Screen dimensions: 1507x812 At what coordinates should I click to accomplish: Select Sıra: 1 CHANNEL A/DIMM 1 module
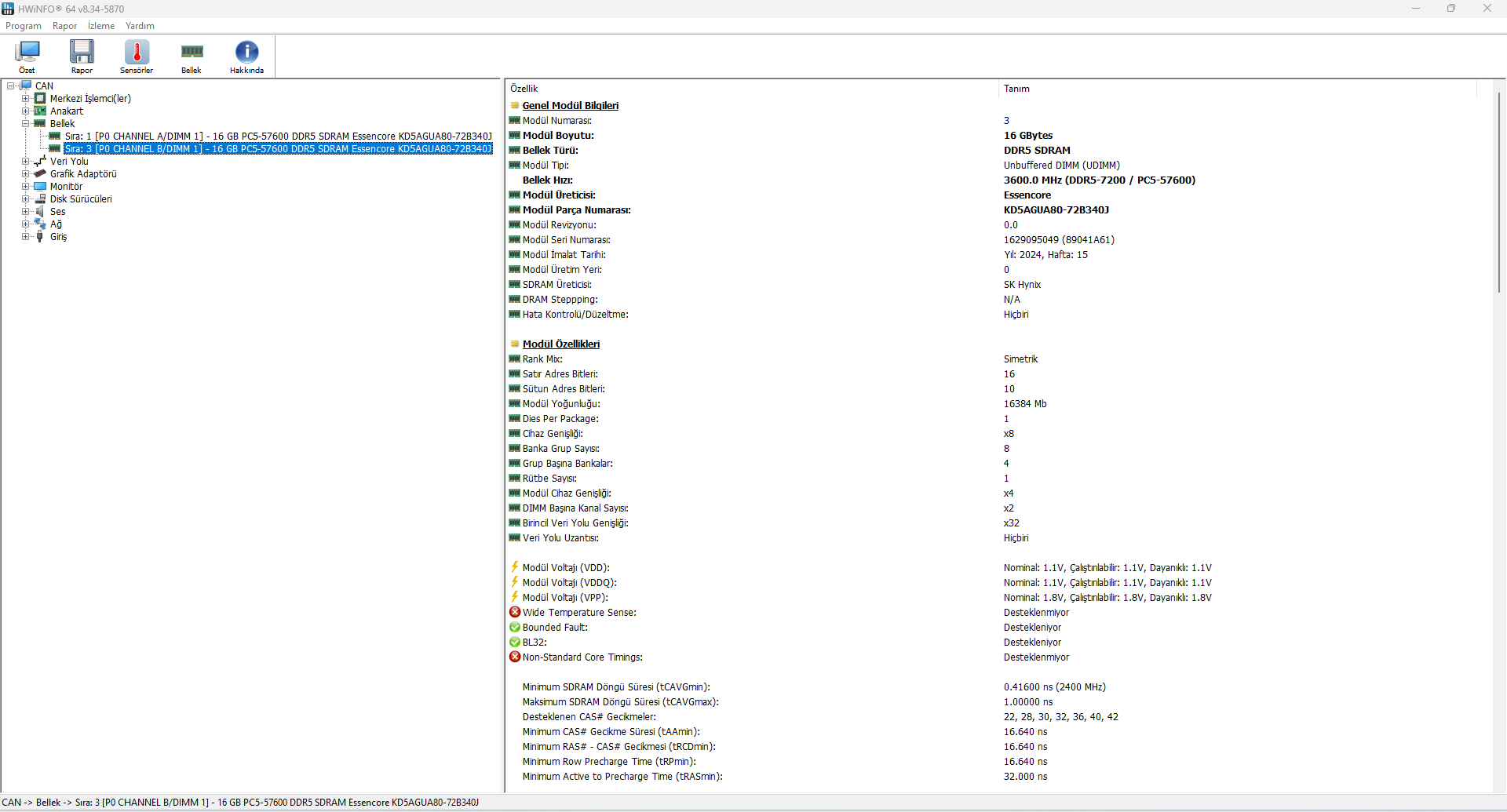point(278,136)
